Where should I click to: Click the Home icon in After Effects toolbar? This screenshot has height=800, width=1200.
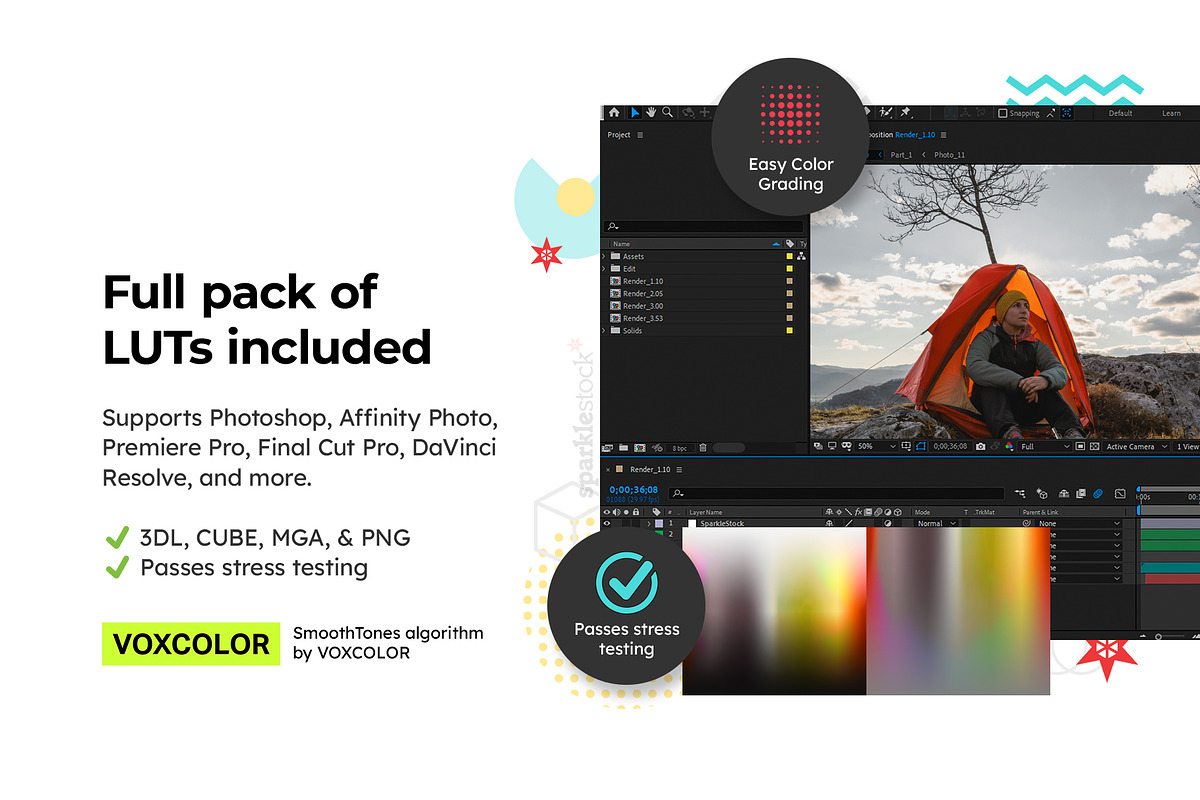tap(614, 113)
